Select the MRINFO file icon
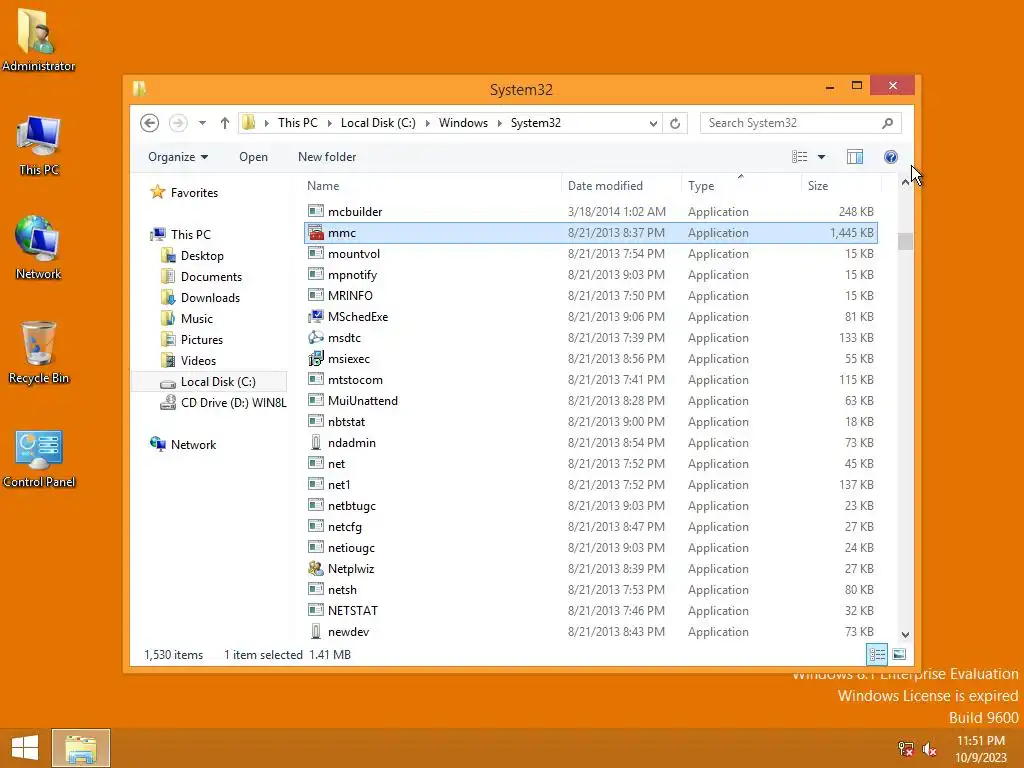 [x=316, y=295]
